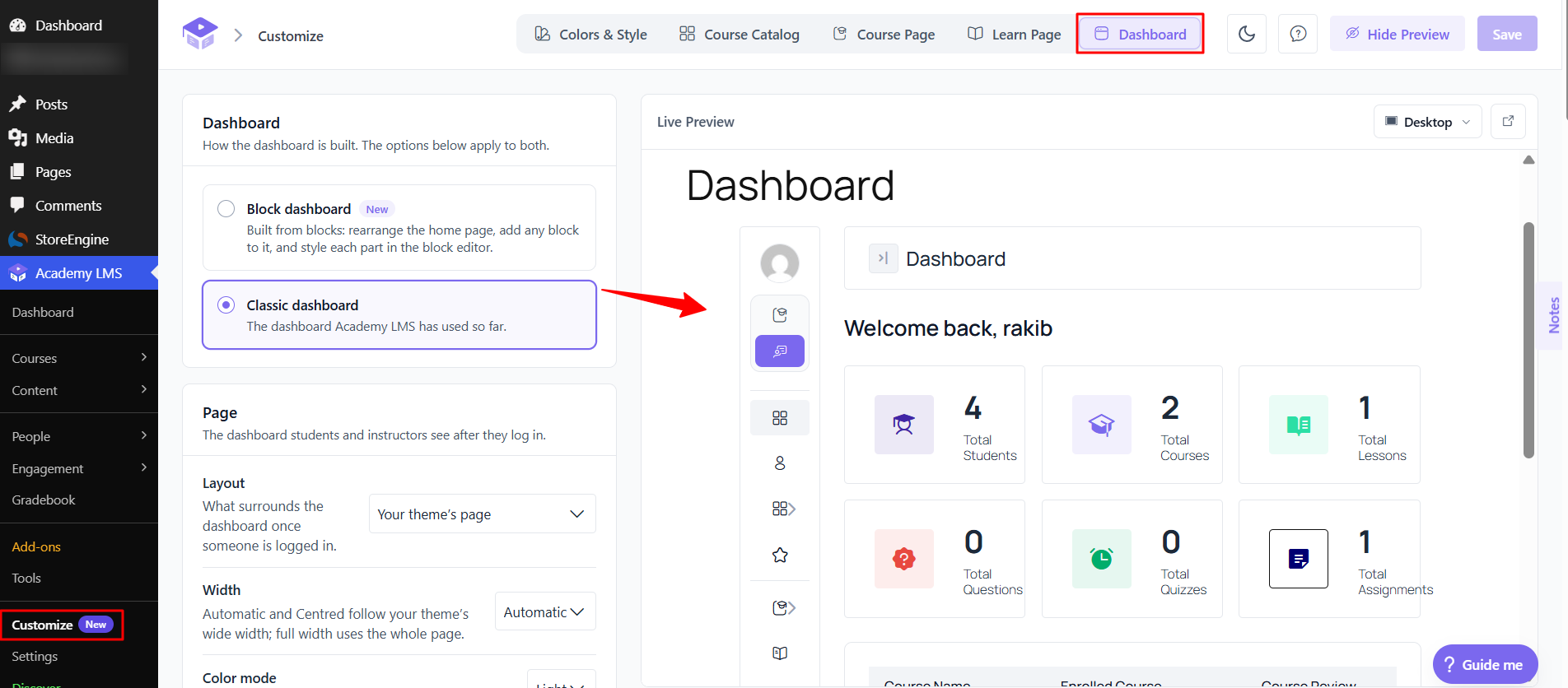Click the Total Assignments document icon
Viewport: 1568px width, 688px height.
(1299, 559)
